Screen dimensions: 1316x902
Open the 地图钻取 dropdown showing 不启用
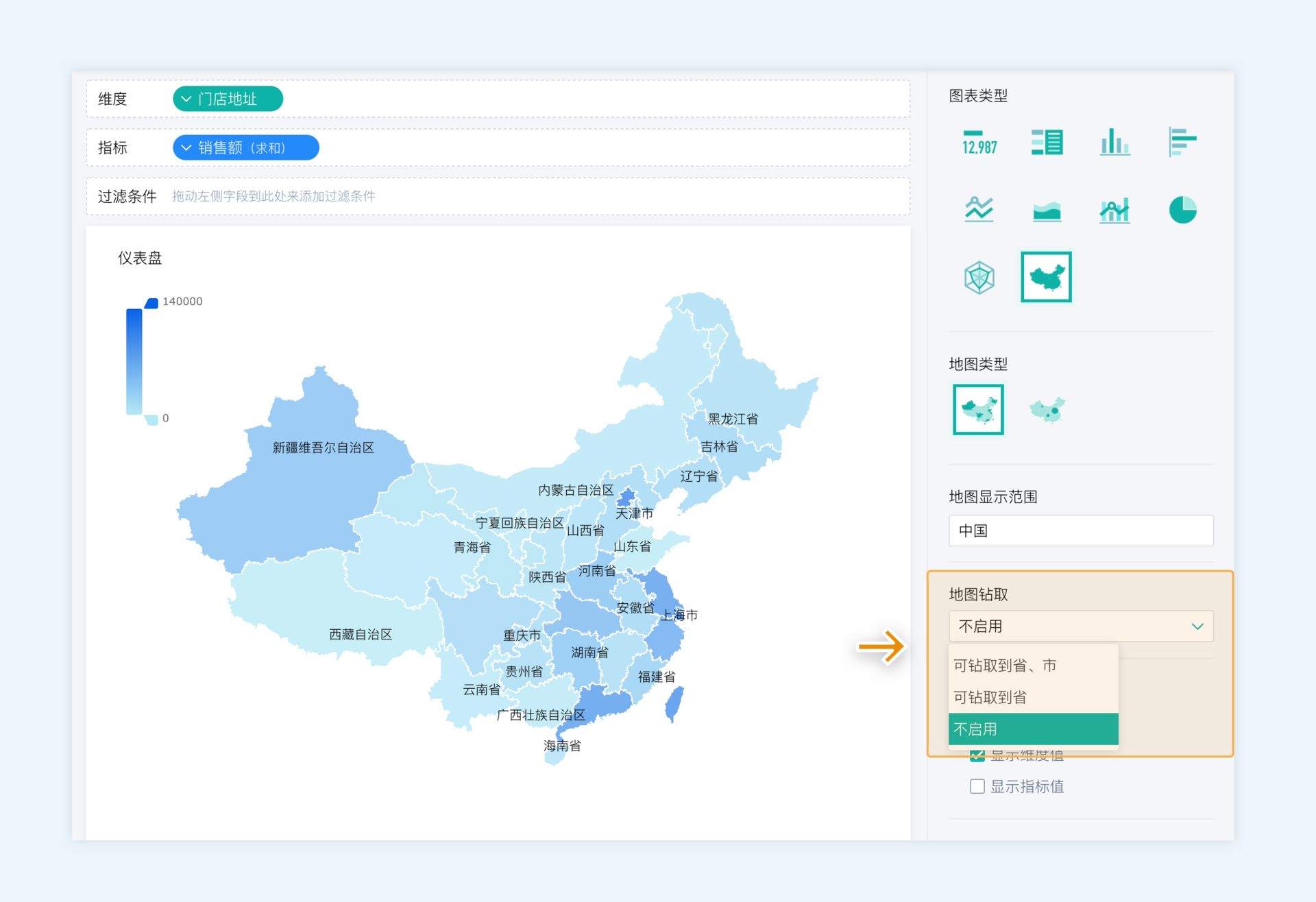tap(1080, 626)
